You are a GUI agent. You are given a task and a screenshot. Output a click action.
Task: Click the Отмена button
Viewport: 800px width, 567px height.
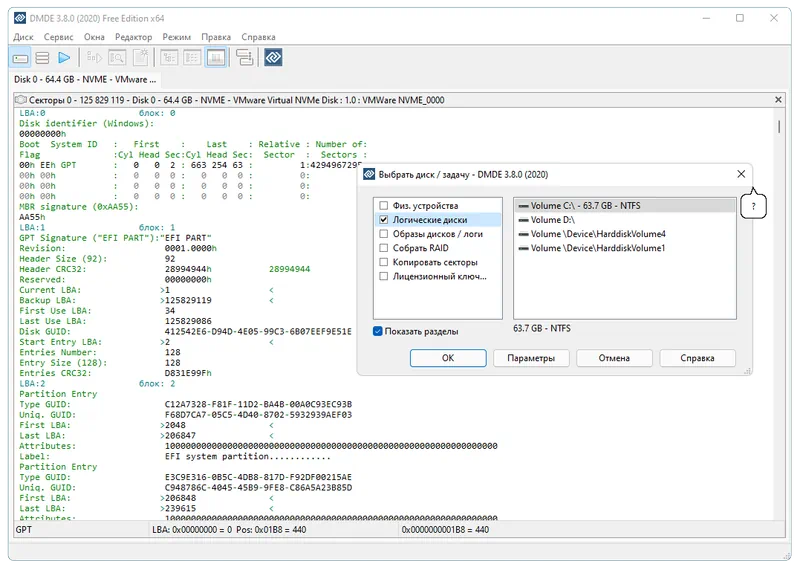613,358
